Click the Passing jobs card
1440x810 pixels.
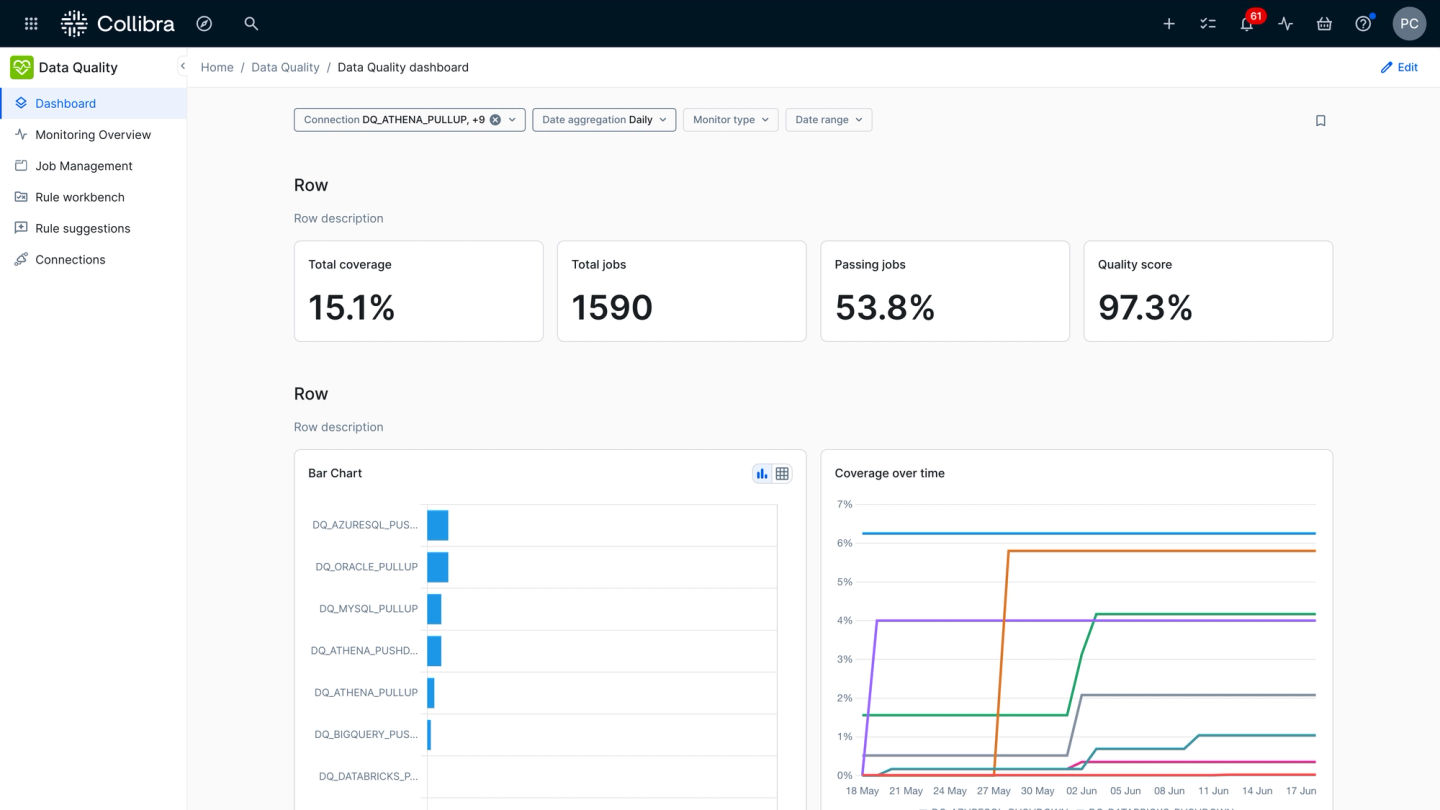[x=944, y=291]
